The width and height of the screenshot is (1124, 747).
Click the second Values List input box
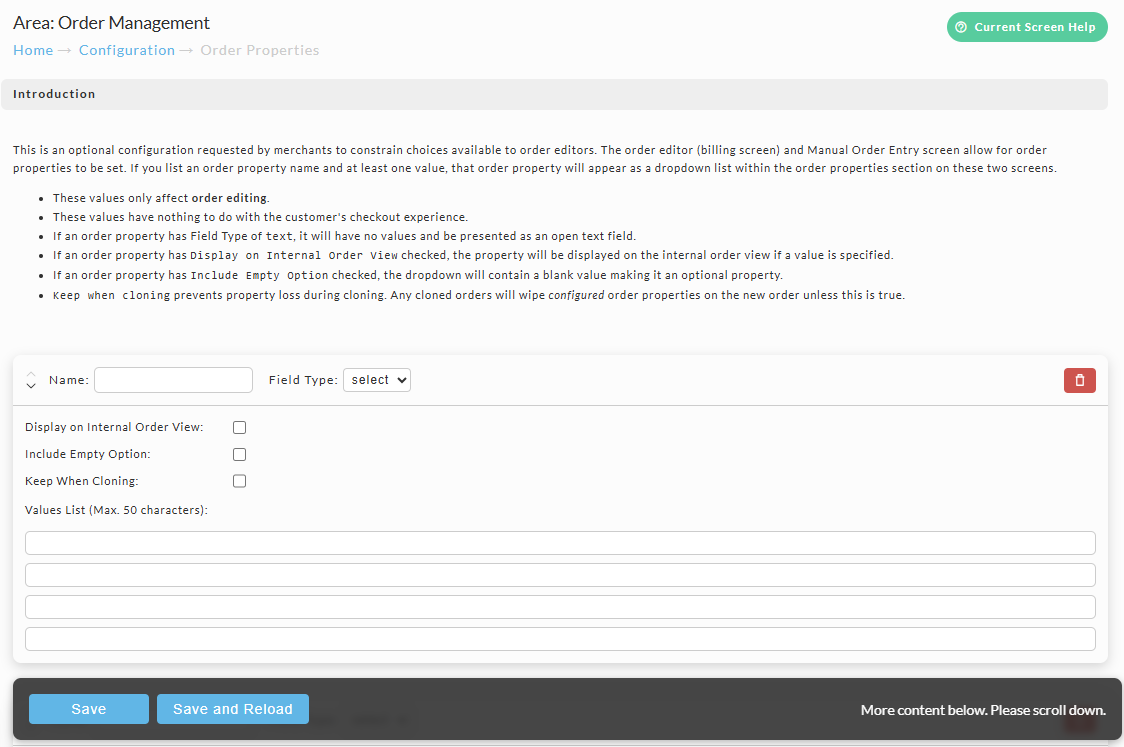[560, 575]
